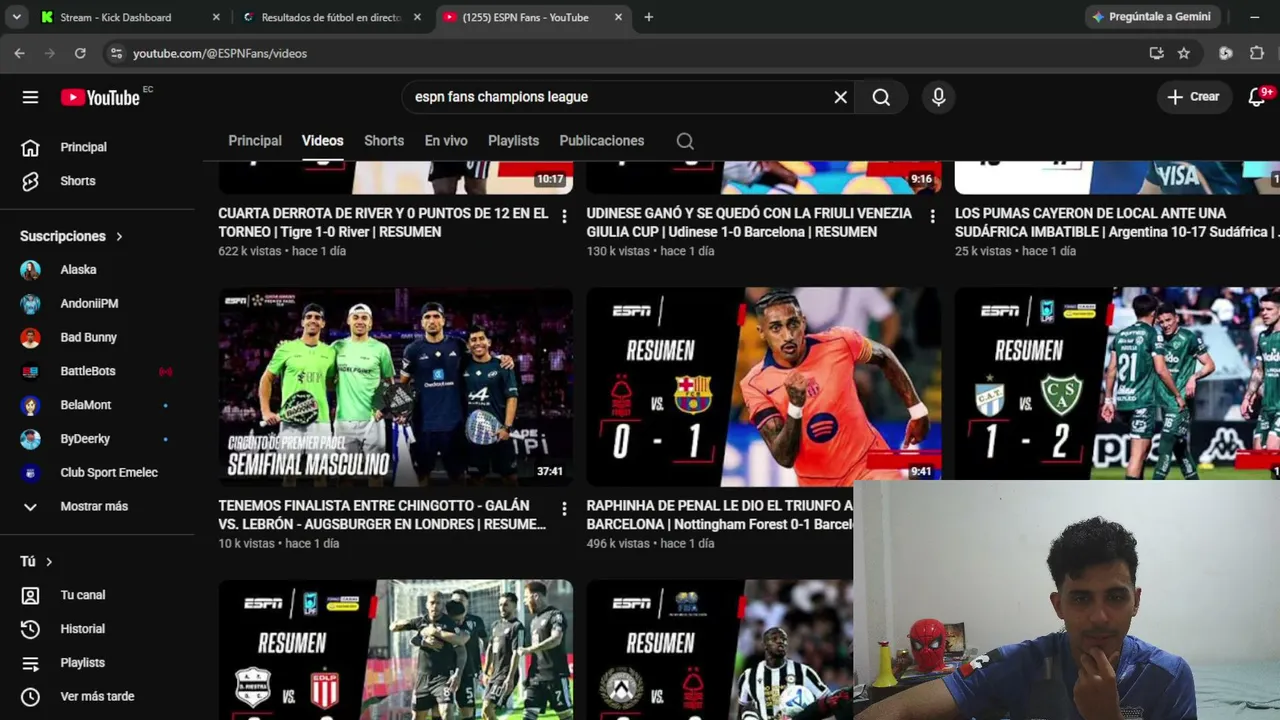Screen dimensions: 1280x720
Task: Clear the search box text
Action: (x=841, y=97)
